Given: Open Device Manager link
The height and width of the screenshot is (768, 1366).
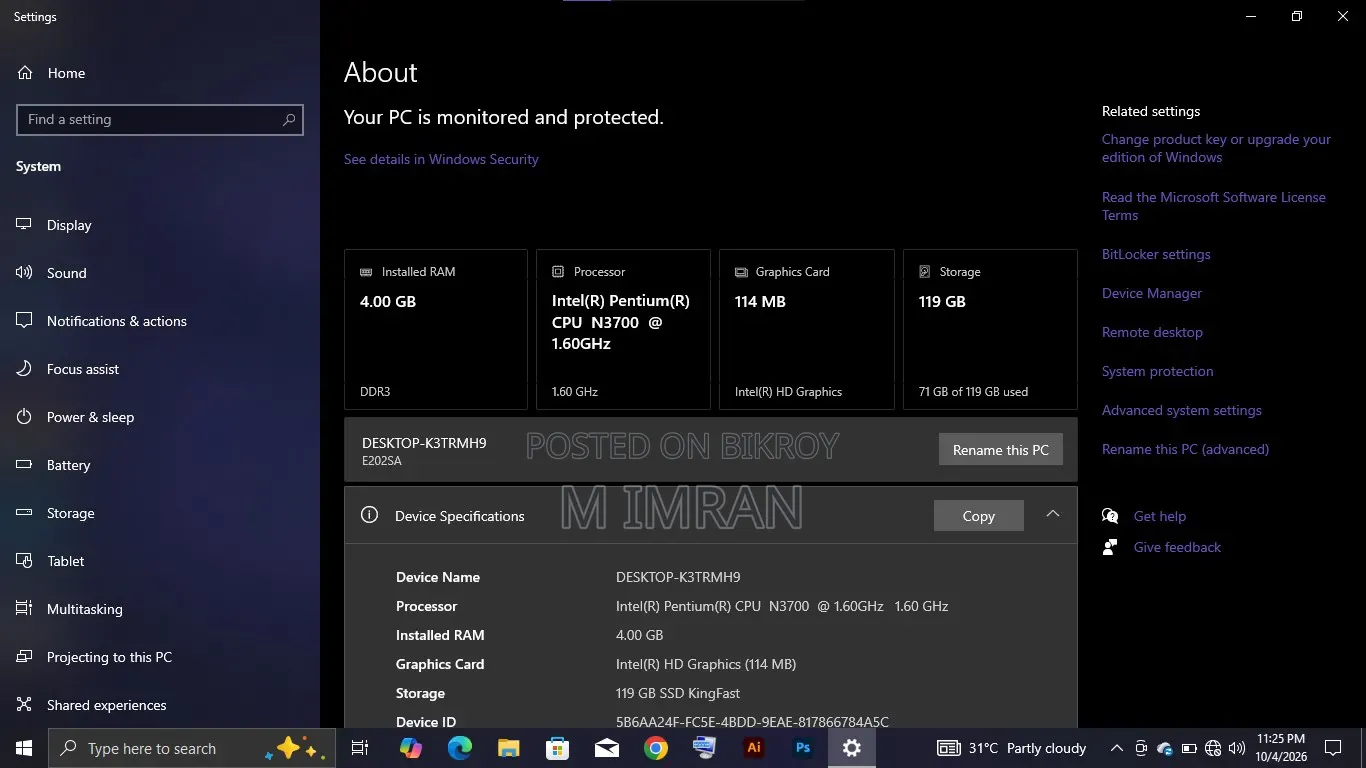Looking at the screenshot, I should tap(1152, 293).
